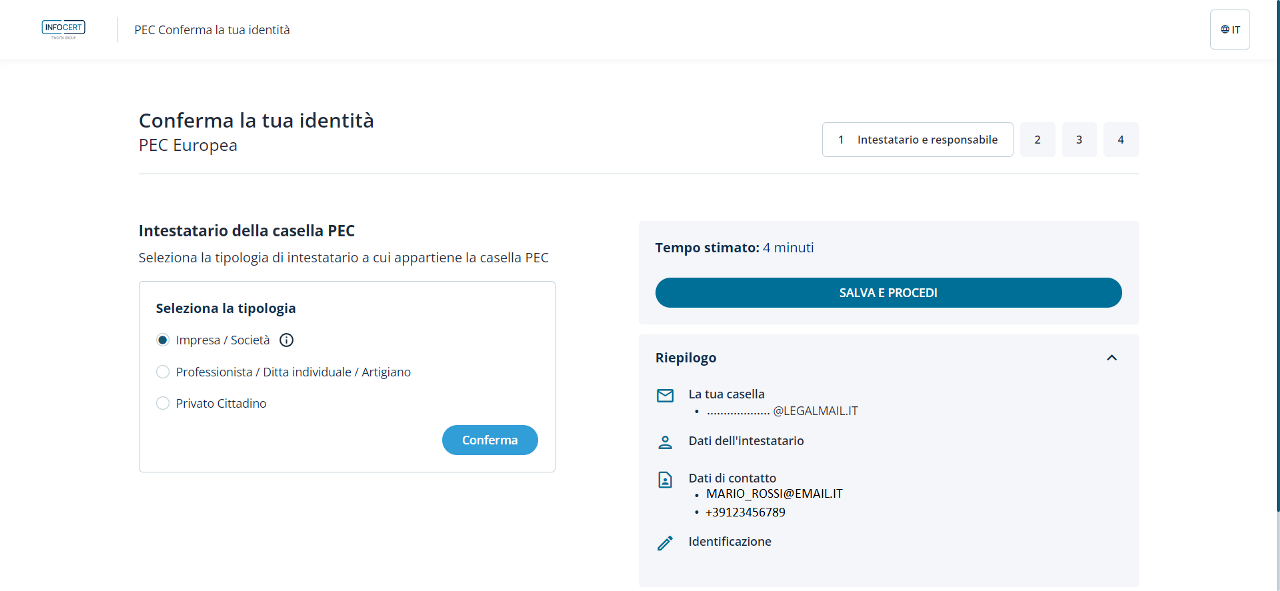Click the SALVA E PROCEDI button

tap(888, 293)
